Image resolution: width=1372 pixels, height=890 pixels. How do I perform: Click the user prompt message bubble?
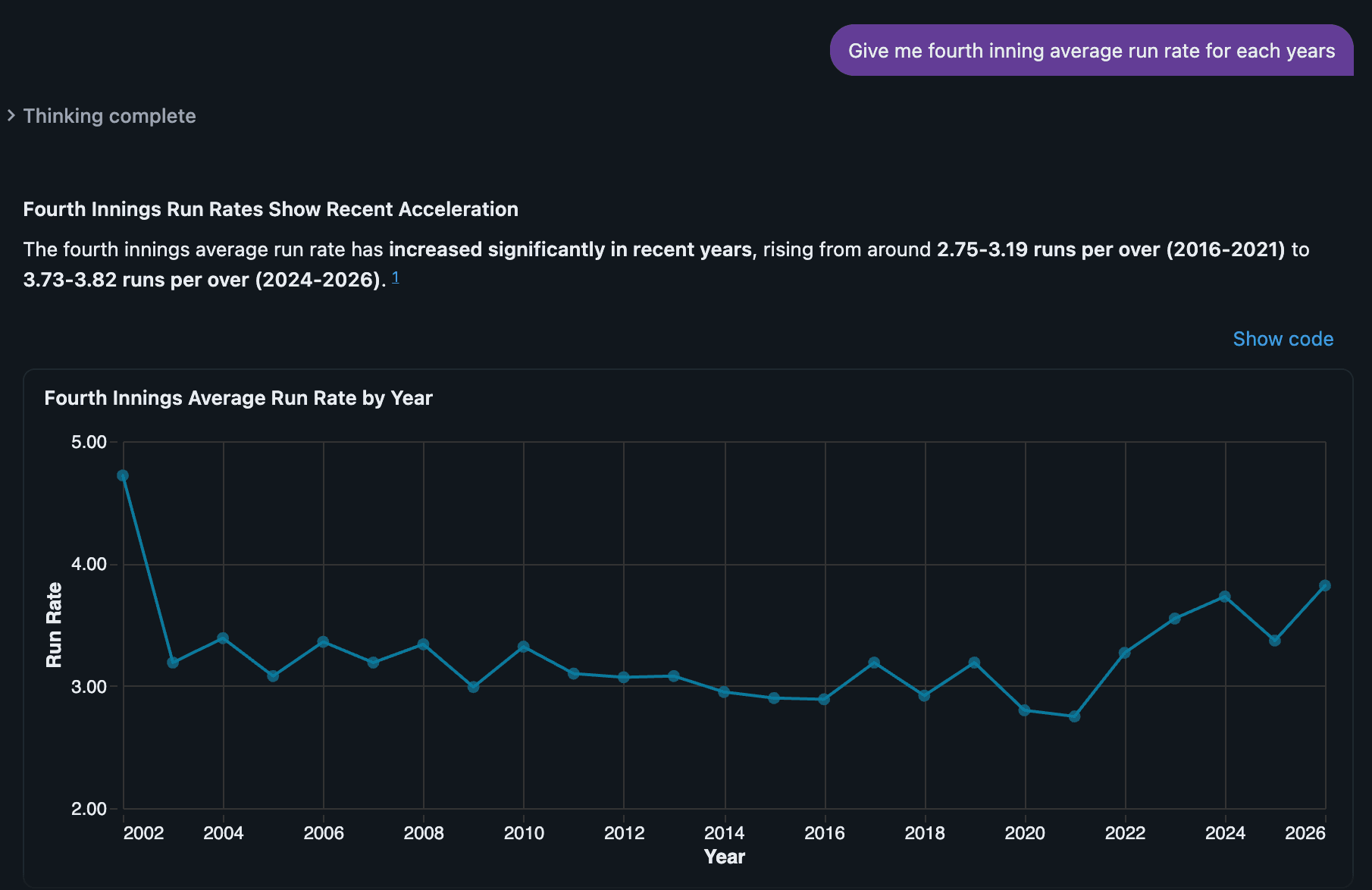1092,50
